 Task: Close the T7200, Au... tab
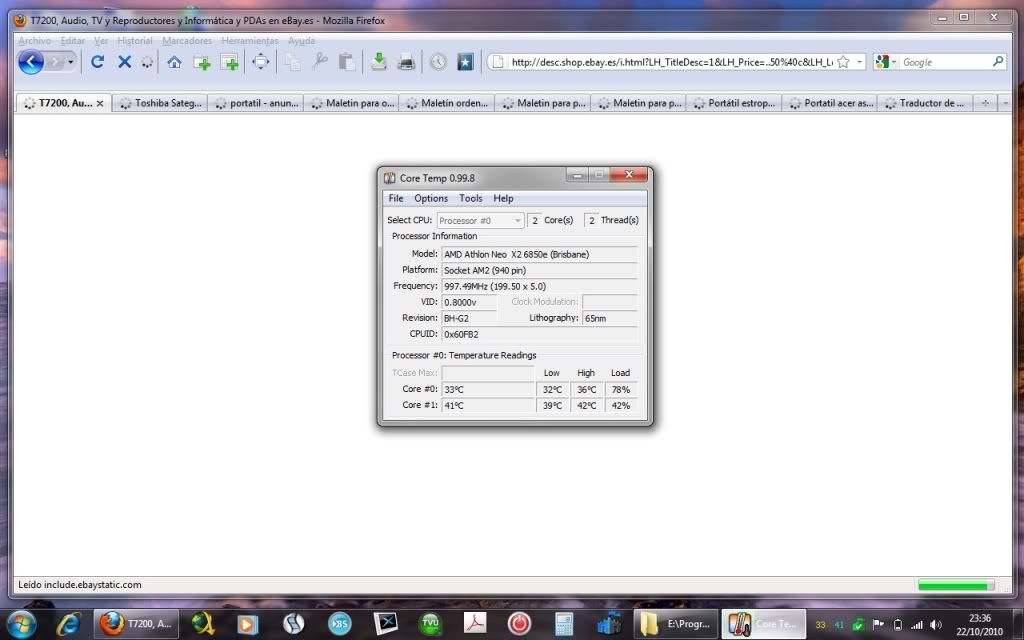point(100,103)
